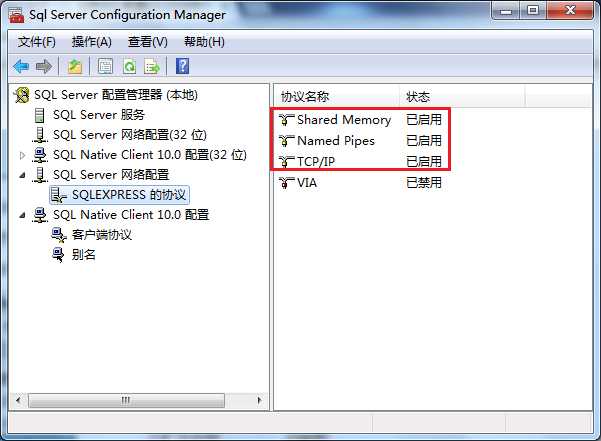The height and width of the screenshot is (441, 601).
Task: Open the 查看(V) menu
Action: tap(148, 42)
